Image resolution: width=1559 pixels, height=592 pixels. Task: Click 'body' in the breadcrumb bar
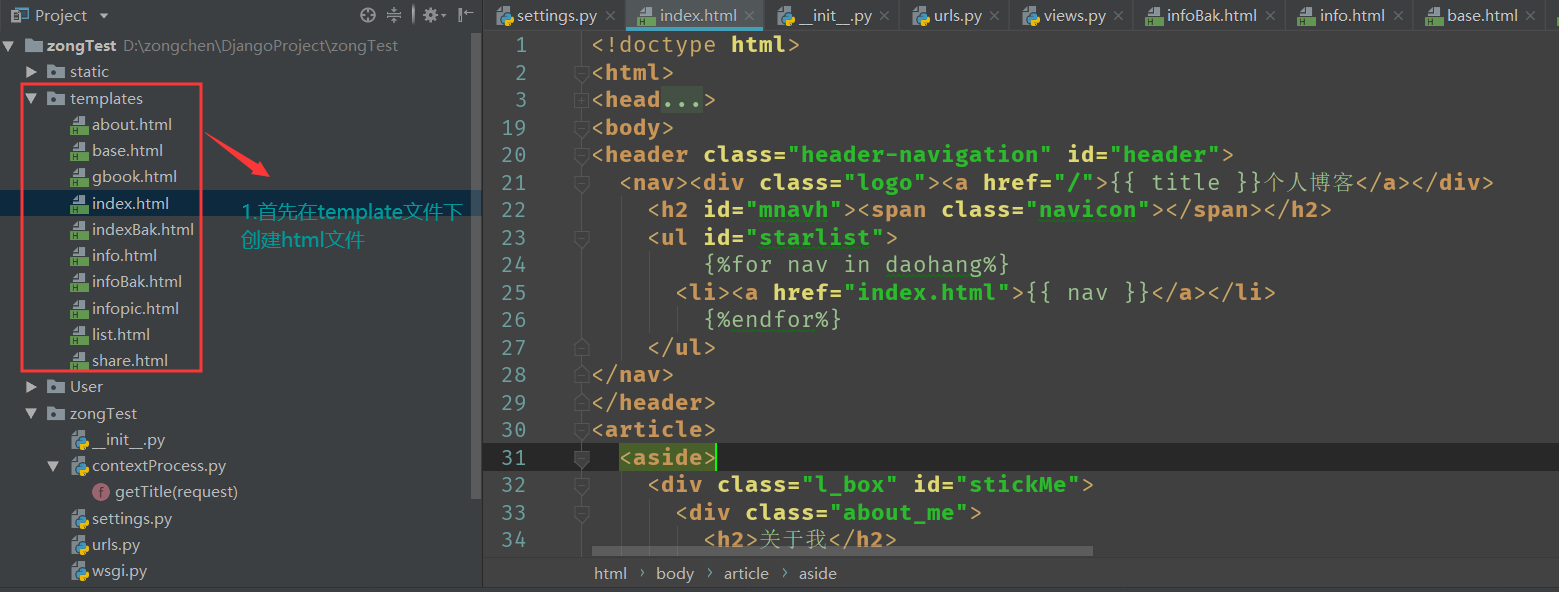point(675,574)
